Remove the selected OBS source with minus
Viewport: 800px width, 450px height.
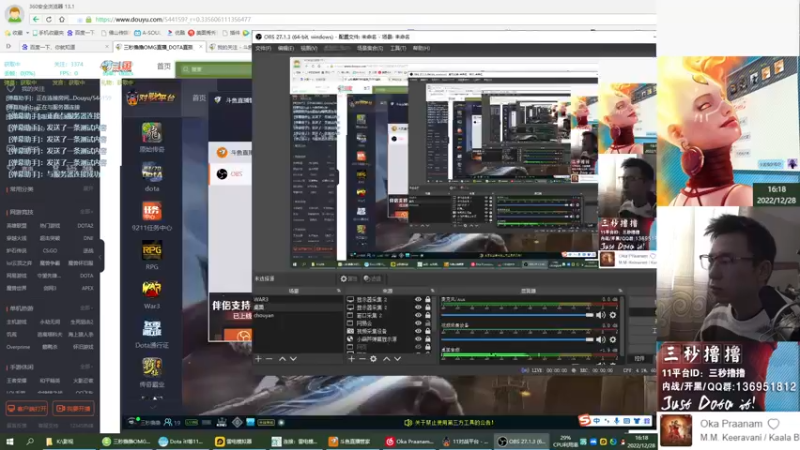[362, 359]
